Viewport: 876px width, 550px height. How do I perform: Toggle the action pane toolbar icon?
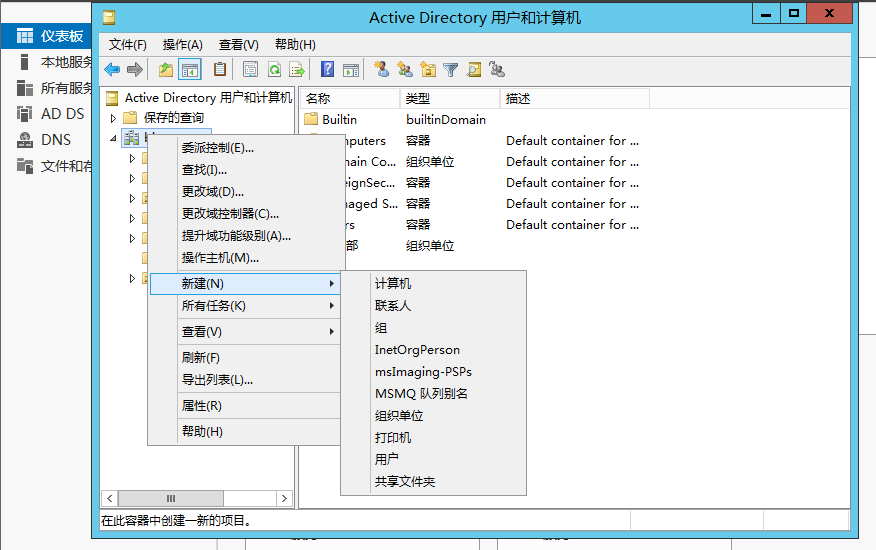pos(351,70)
